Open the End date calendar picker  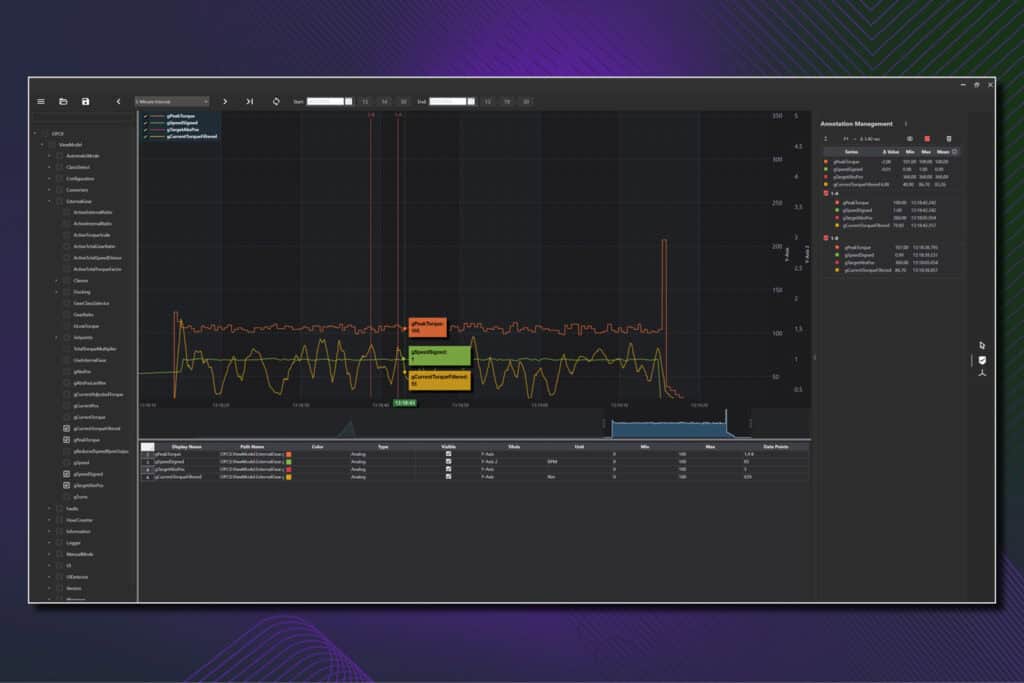pos(471,102)
